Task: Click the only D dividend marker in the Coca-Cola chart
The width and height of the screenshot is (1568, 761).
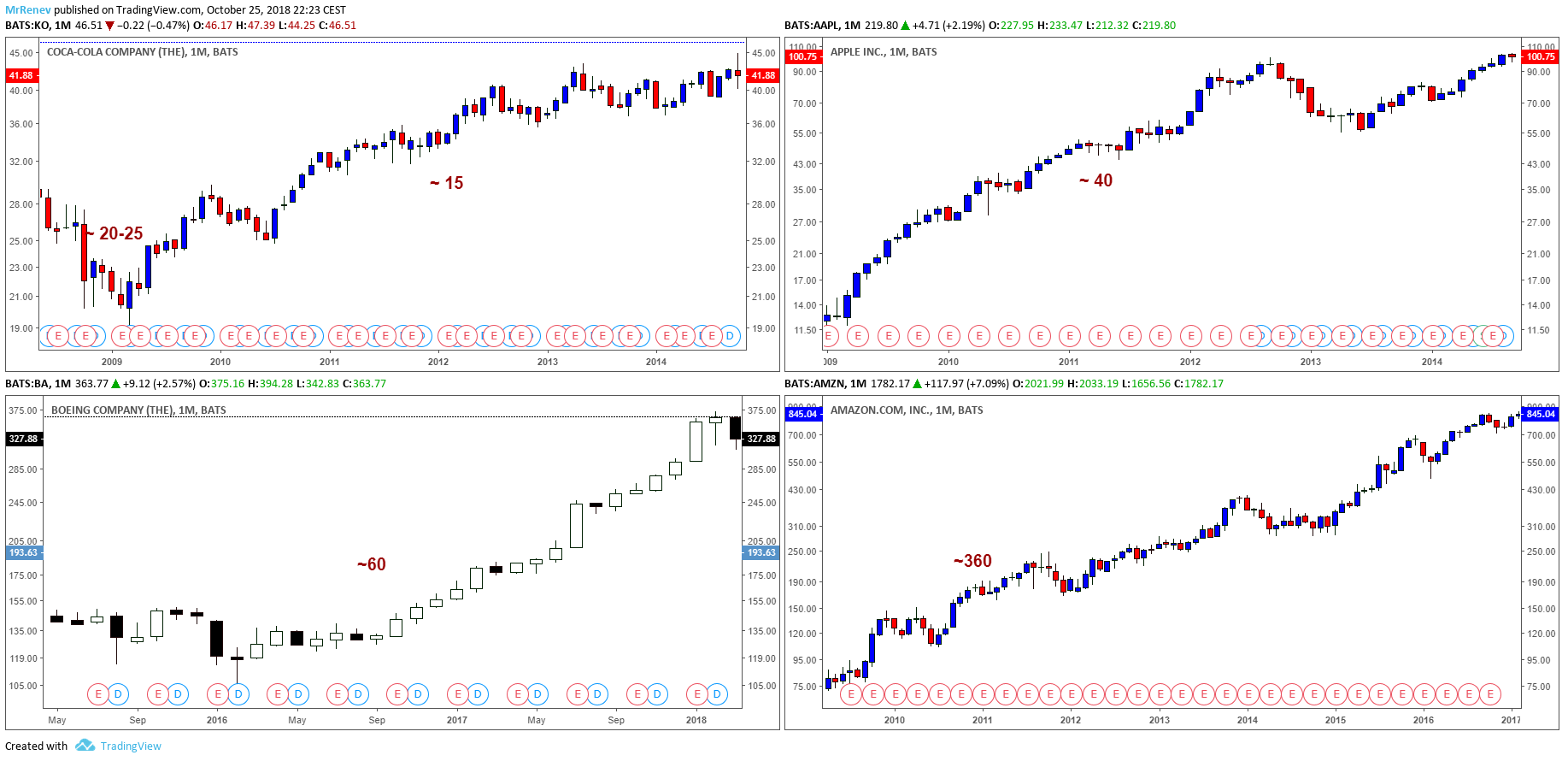Action: coord(729,336)
